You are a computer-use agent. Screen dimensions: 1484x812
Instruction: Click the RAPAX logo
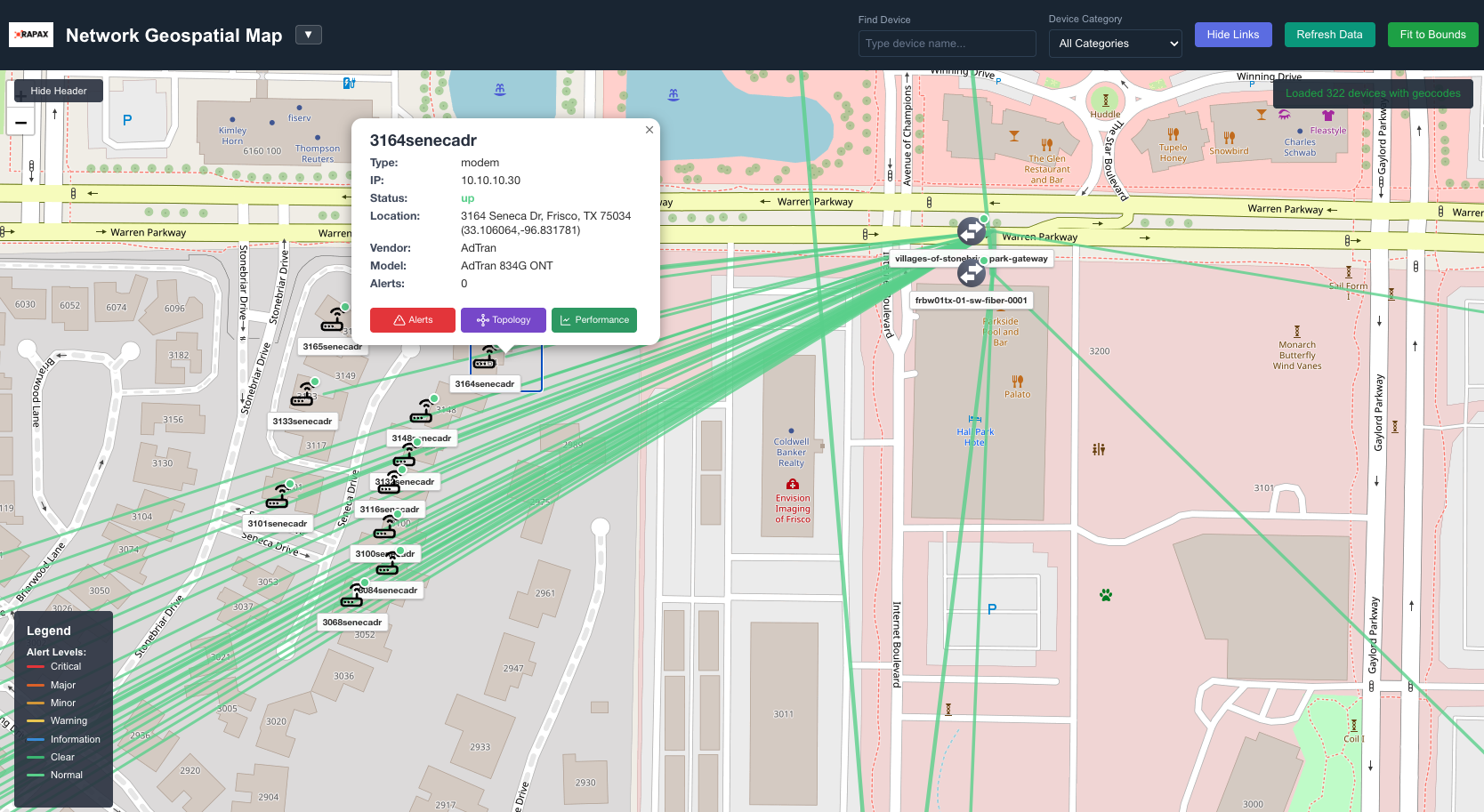click(31, 35)
